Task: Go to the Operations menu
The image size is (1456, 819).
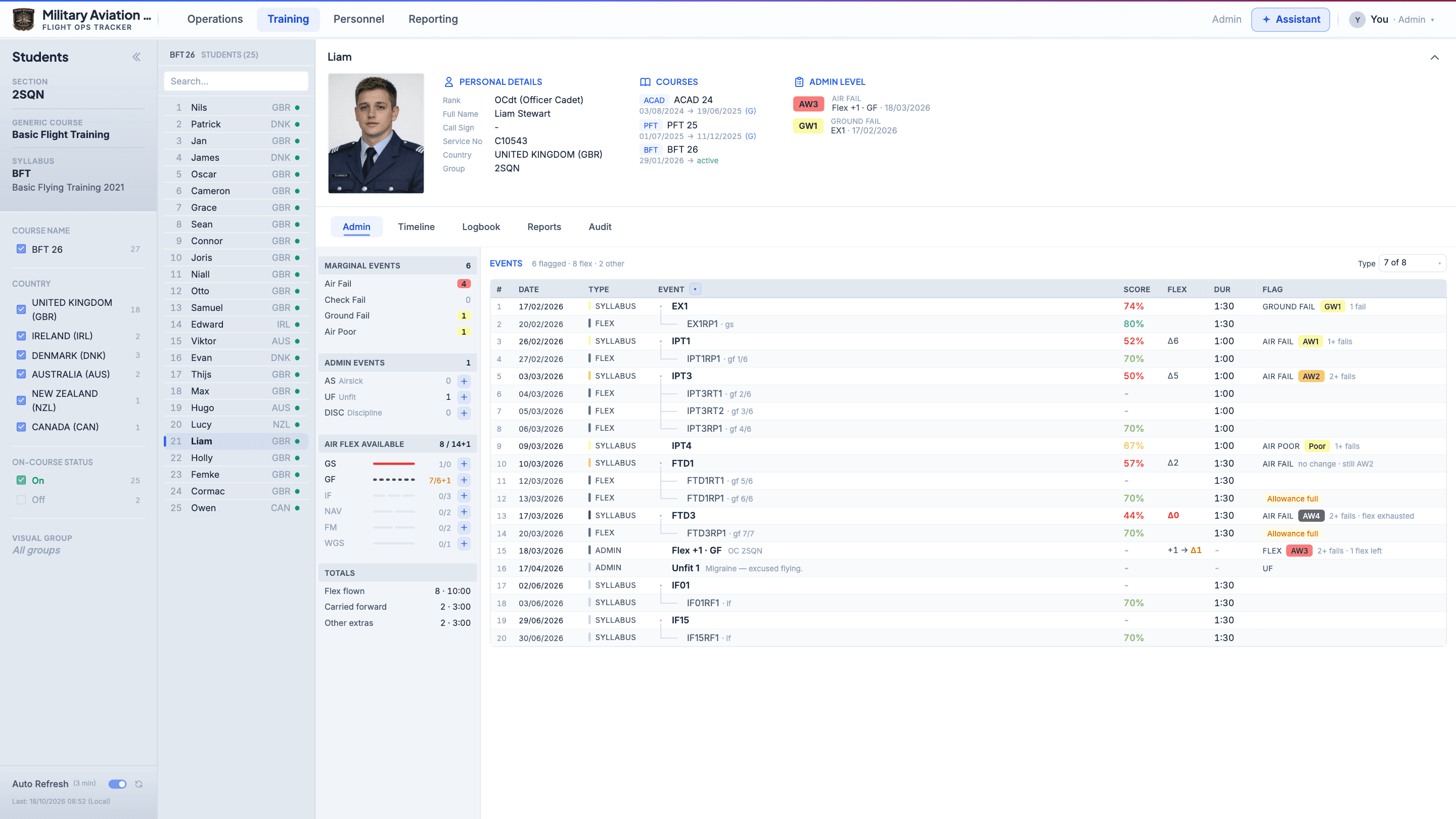Action: tap(215, 19)
